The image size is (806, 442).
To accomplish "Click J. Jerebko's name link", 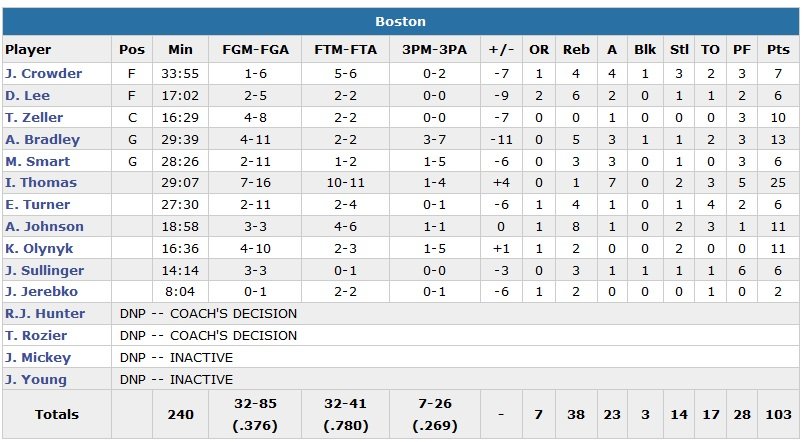I will pyautogui.click(x=41, y=292).
